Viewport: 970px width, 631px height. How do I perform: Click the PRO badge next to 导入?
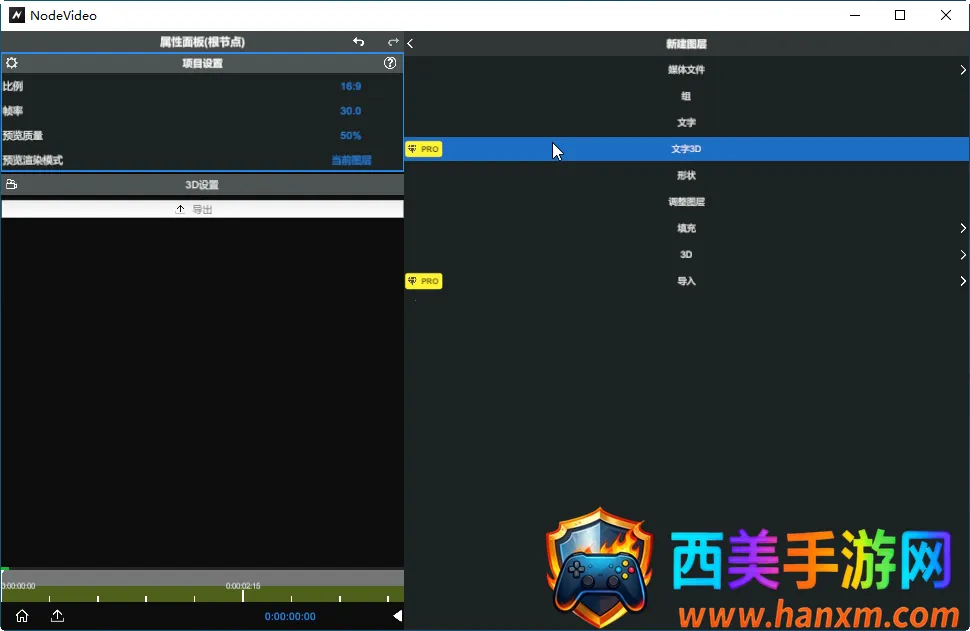423,282
